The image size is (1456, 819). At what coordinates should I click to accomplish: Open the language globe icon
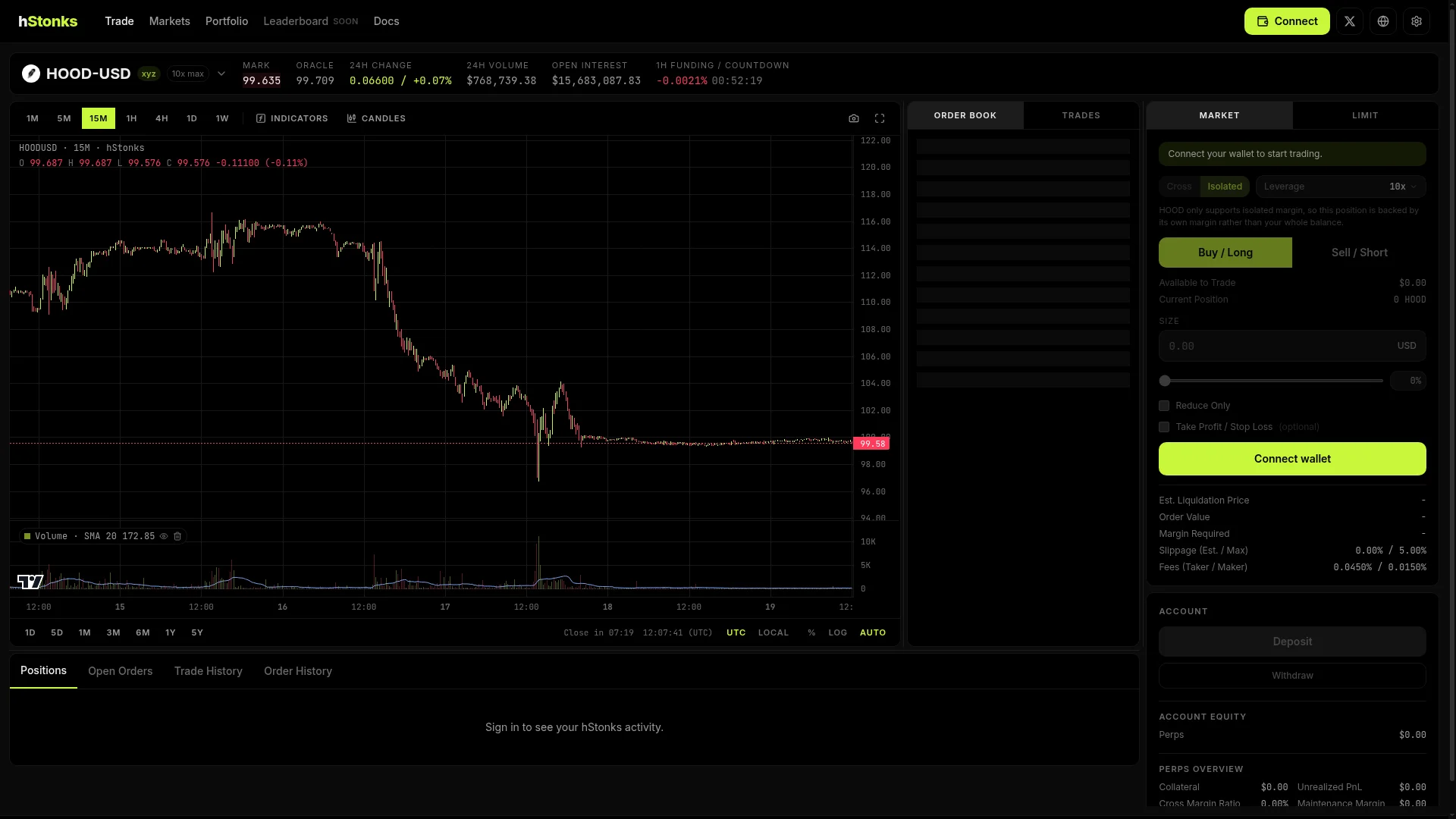pos(1383,21)
